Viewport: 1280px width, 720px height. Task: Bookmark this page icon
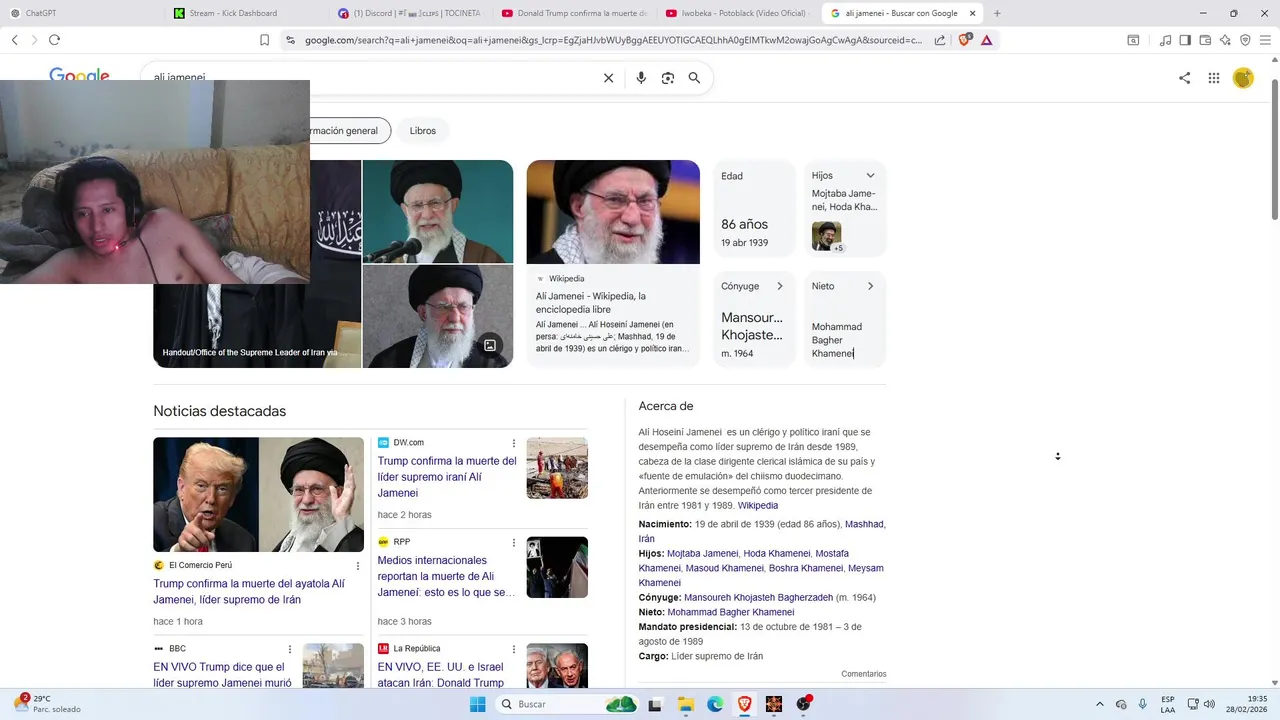point(264,40)
